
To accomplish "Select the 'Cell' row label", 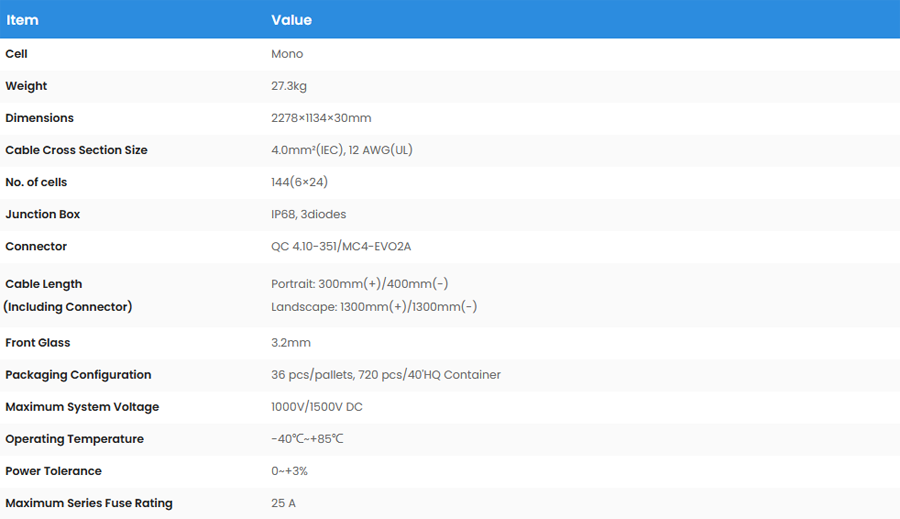I will tap(16, 54).
